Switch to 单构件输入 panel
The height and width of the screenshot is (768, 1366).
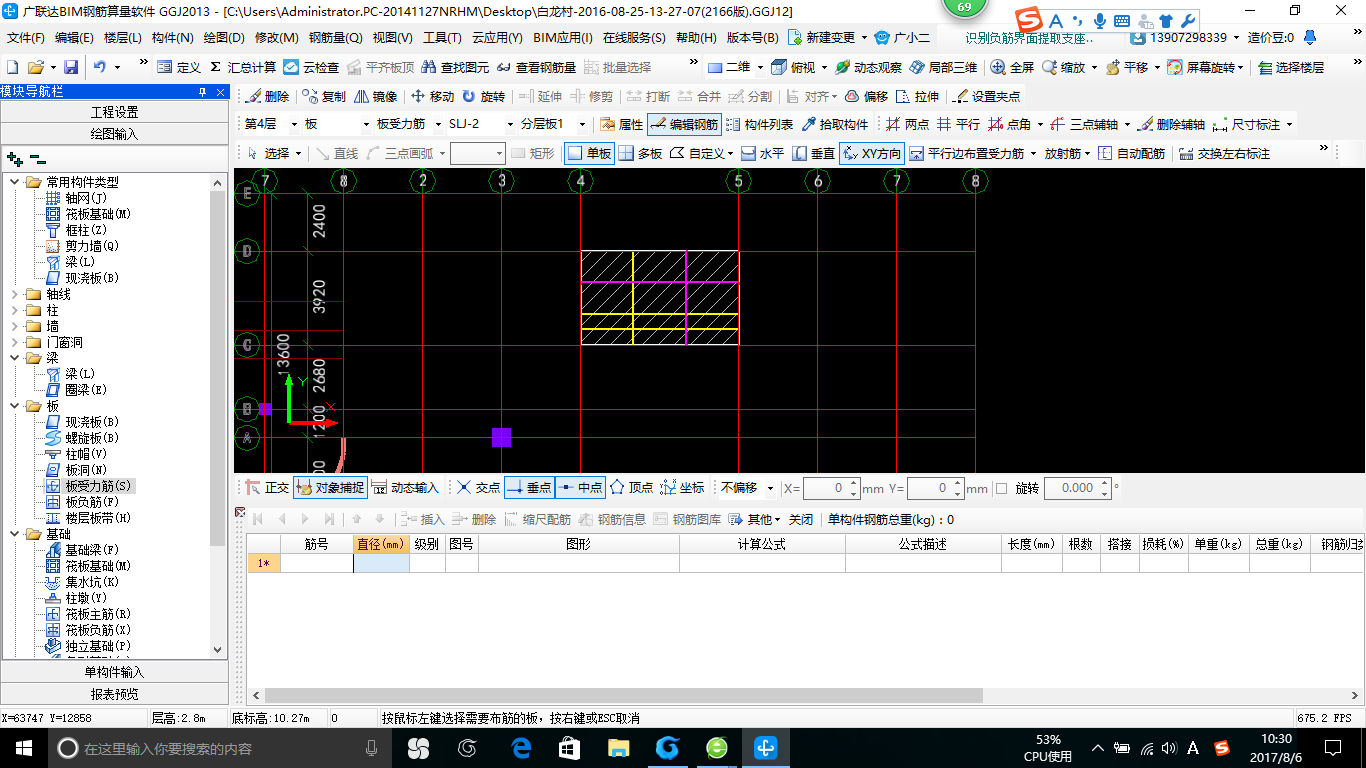[x=114, y=672]
